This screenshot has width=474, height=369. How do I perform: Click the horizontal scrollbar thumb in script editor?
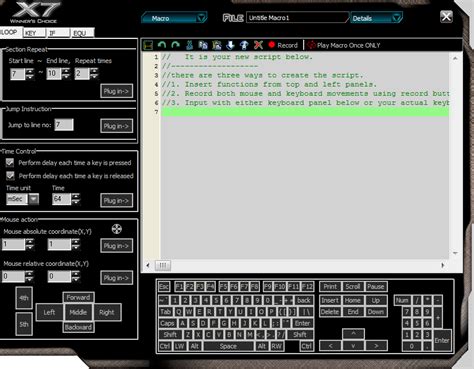[x=163, y=265]
